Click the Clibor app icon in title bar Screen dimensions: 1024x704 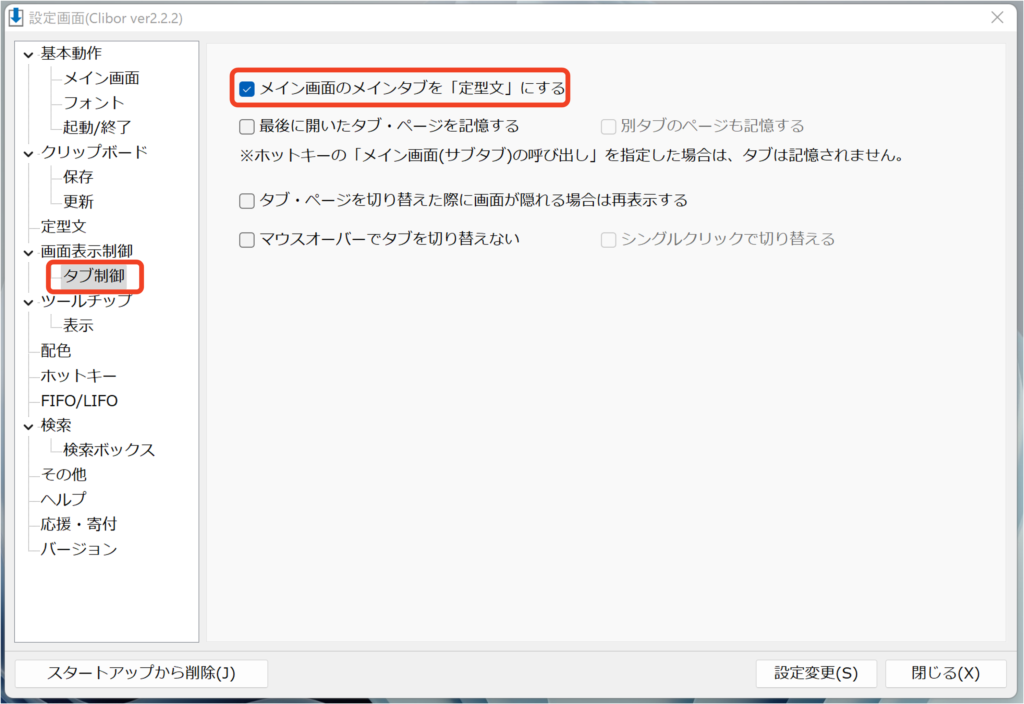click(x=16, y=18)
